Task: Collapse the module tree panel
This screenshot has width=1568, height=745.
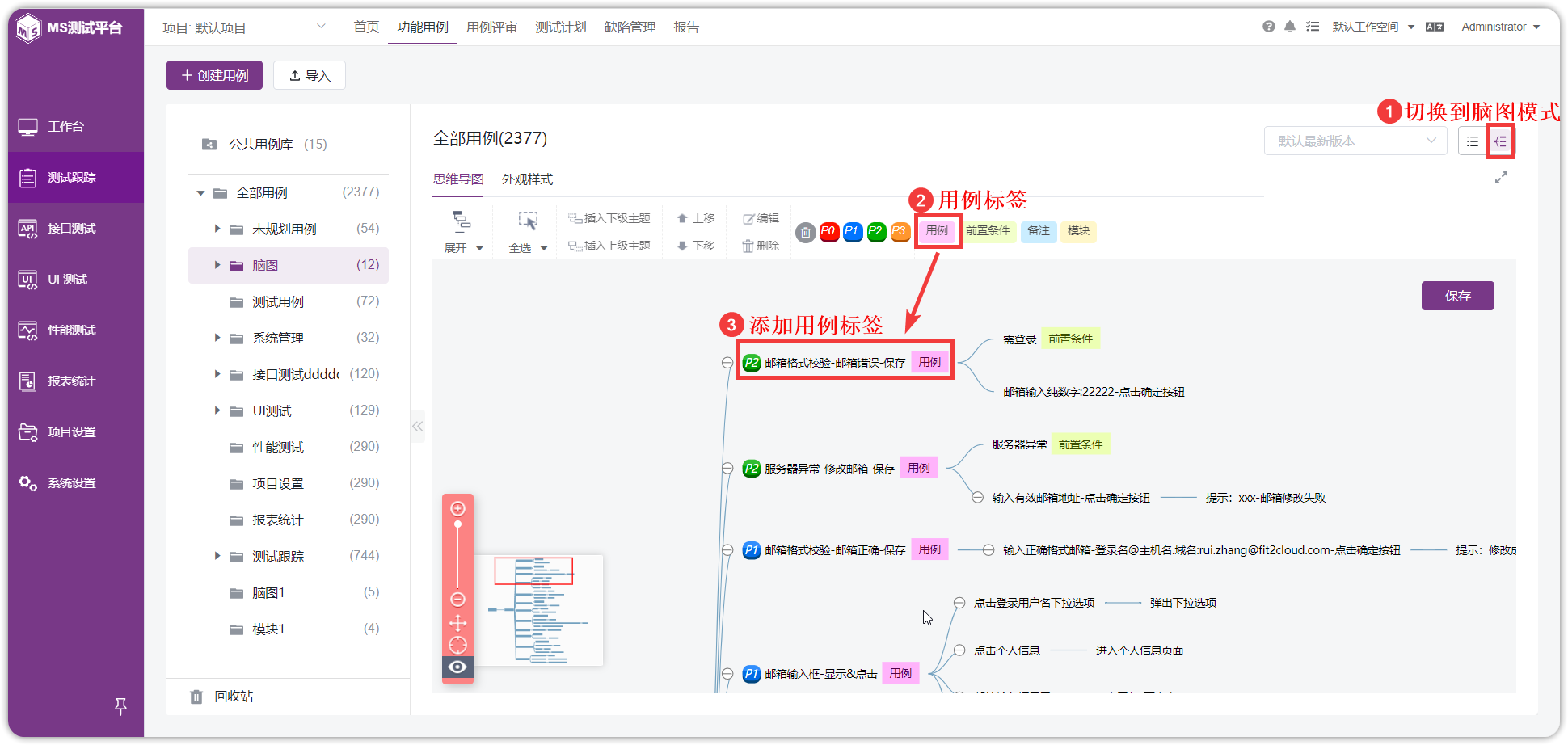Action: [417, 426]
